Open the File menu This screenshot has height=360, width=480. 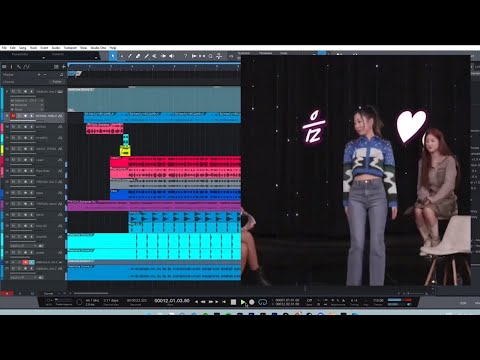click(4, 48)
